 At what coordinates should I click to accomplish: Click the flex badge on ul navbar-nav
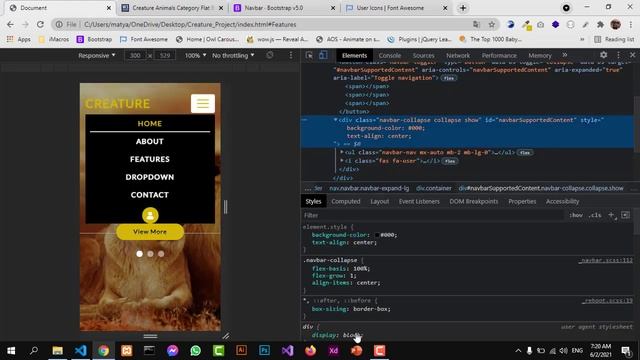[x=524, y=153]
